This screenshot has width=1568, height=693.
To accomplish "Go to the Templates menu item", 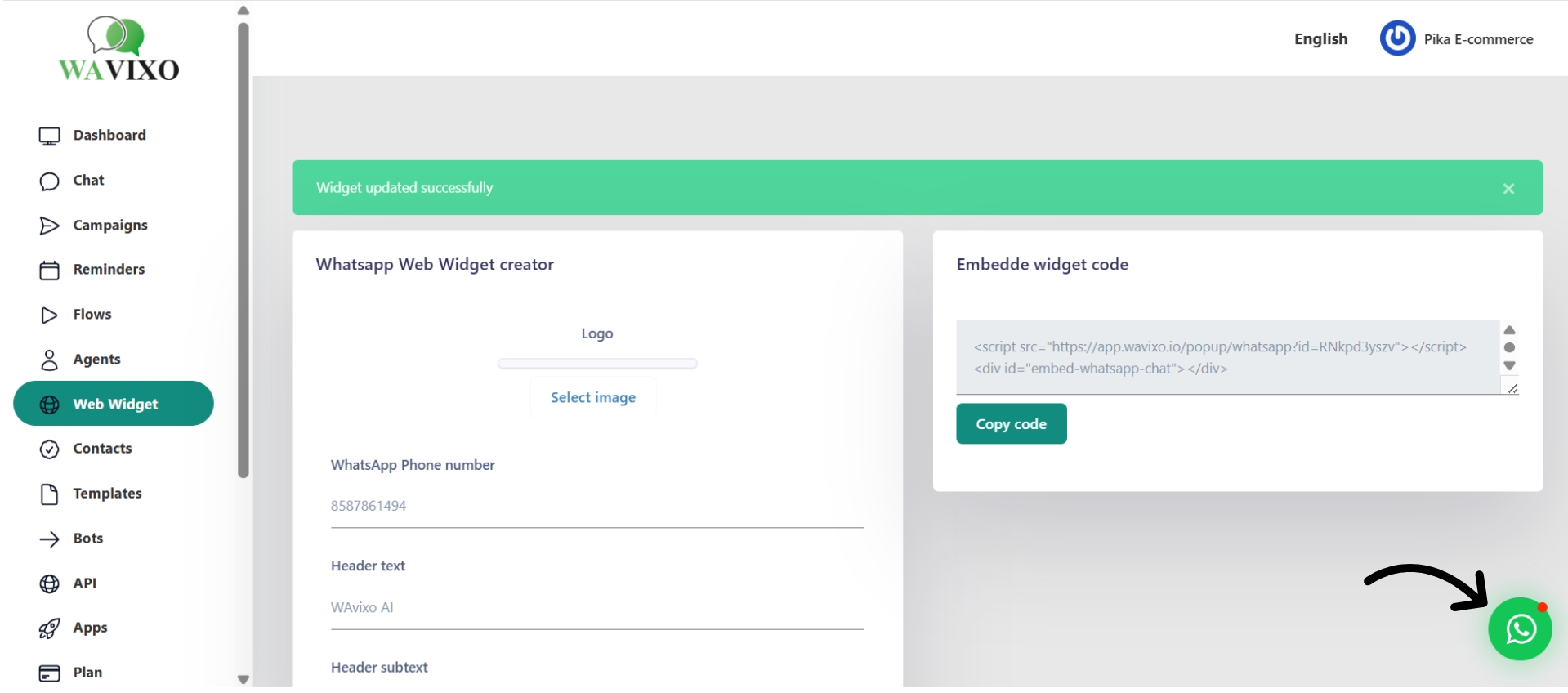I will [x=107, y=494].
